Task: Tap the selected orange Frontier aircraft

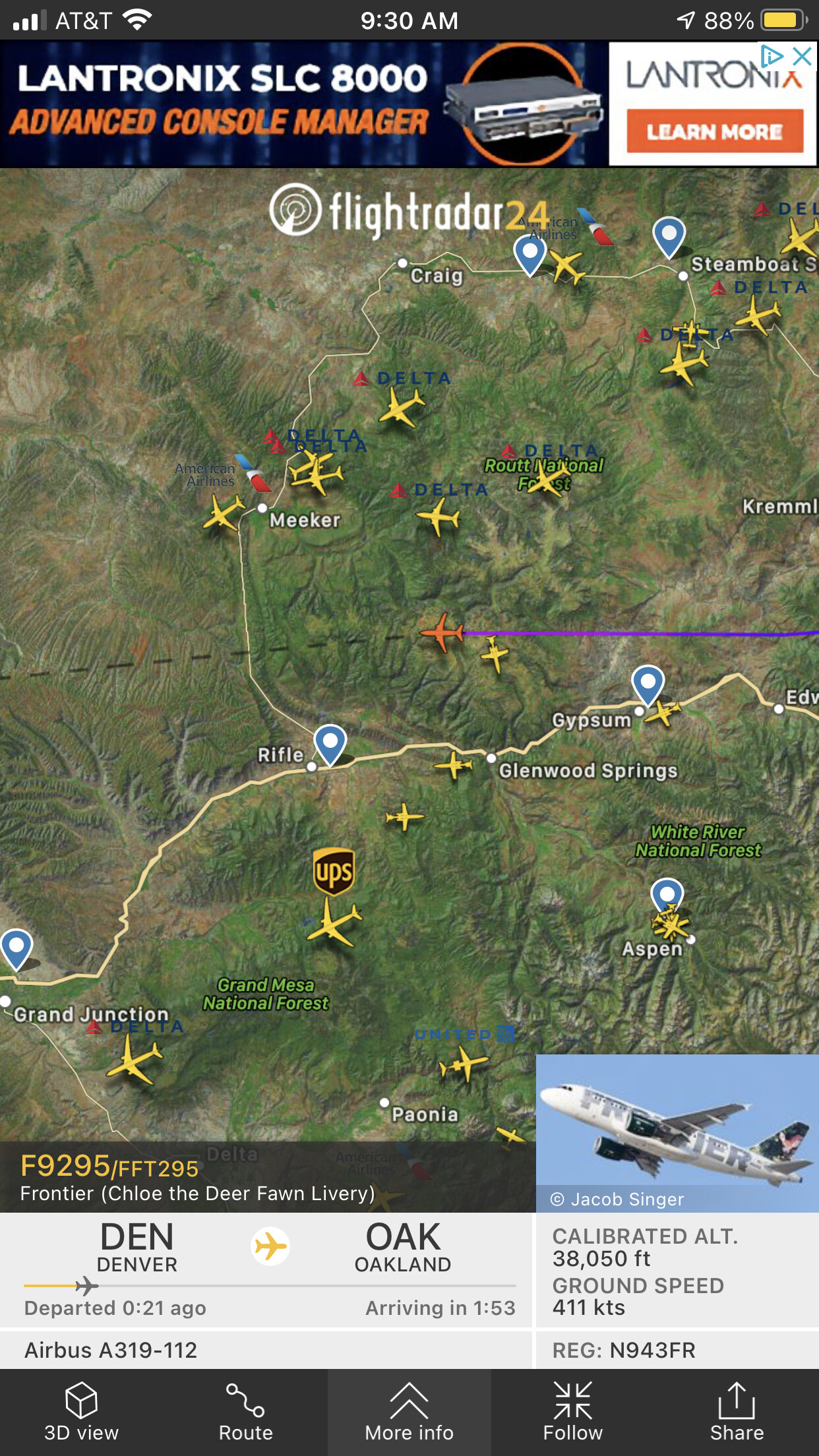Action: coord(442,632)
